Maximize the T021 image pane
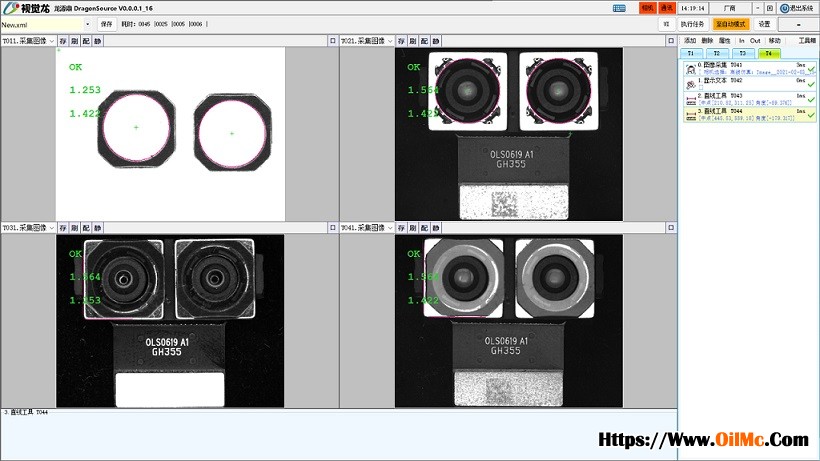 tap(671, 41)
